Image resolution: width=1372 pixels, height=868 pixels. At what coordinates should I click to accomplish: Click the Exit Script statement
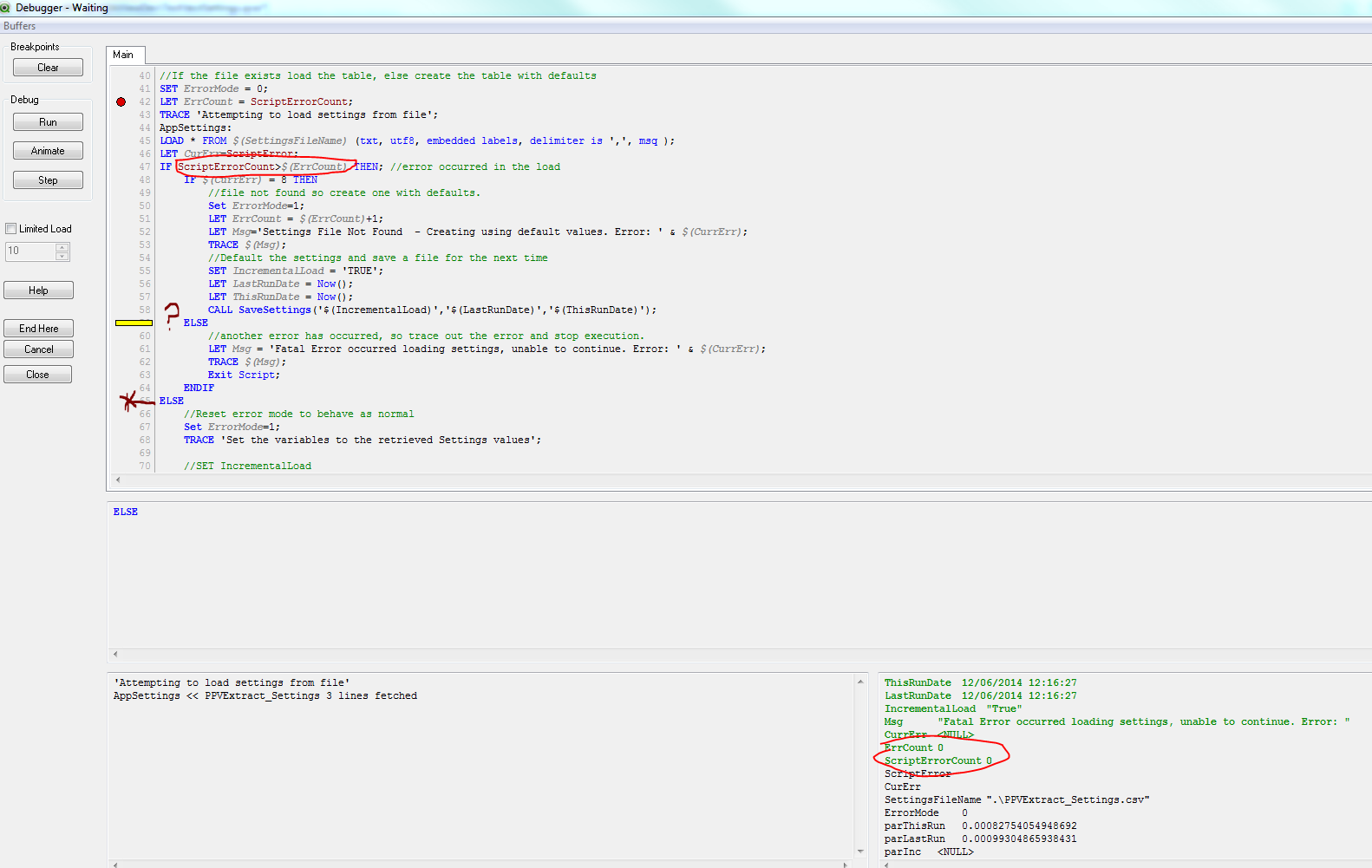point(244,375)
